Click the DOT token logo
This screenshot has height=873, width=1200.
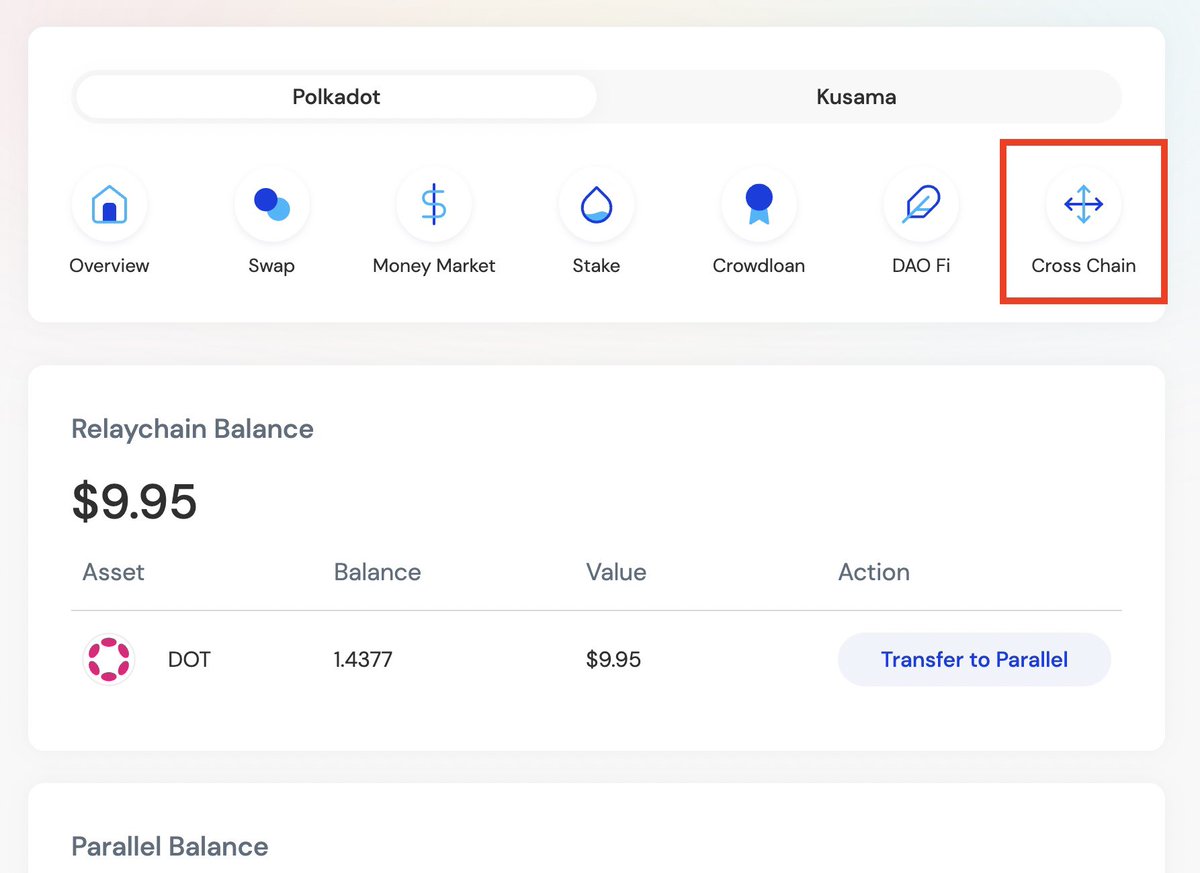coord(108,660)
